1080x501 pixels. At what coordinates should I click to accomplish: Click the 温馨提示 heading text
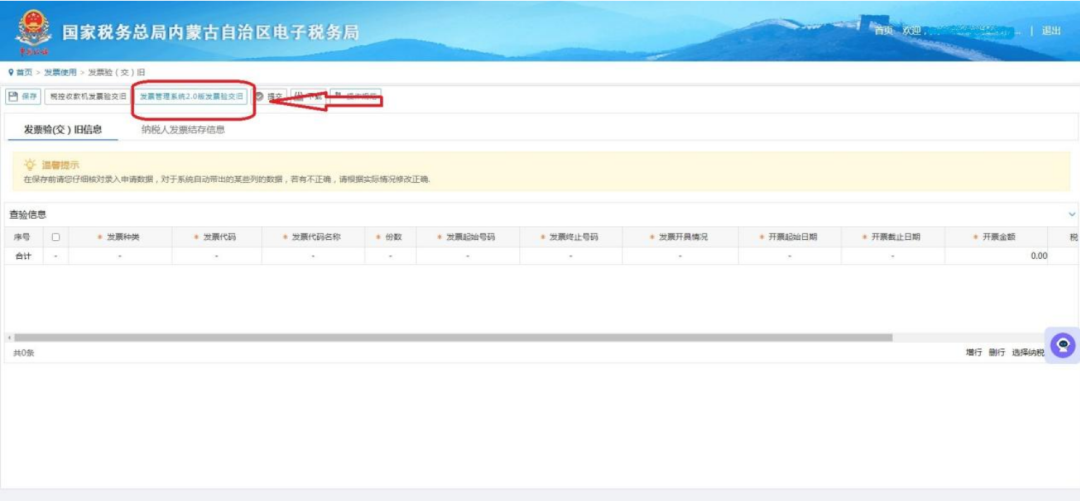pos(61,165)
